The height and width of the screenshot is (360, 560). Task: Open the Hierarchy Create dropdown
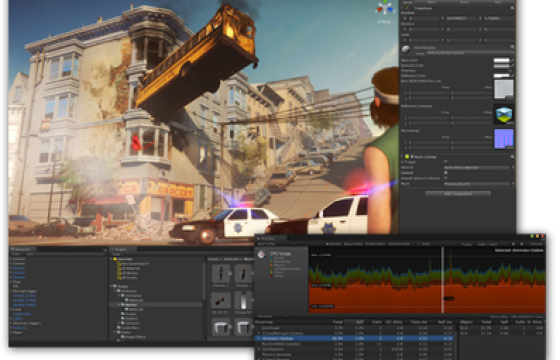[16, 254]
